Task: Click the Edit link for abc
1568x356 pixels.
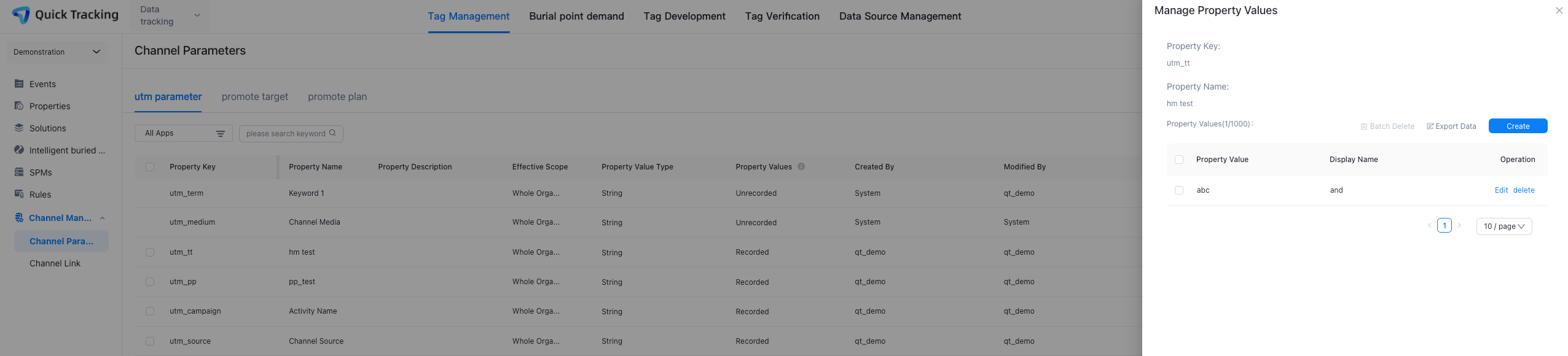Action: (x=1501, y=190)
